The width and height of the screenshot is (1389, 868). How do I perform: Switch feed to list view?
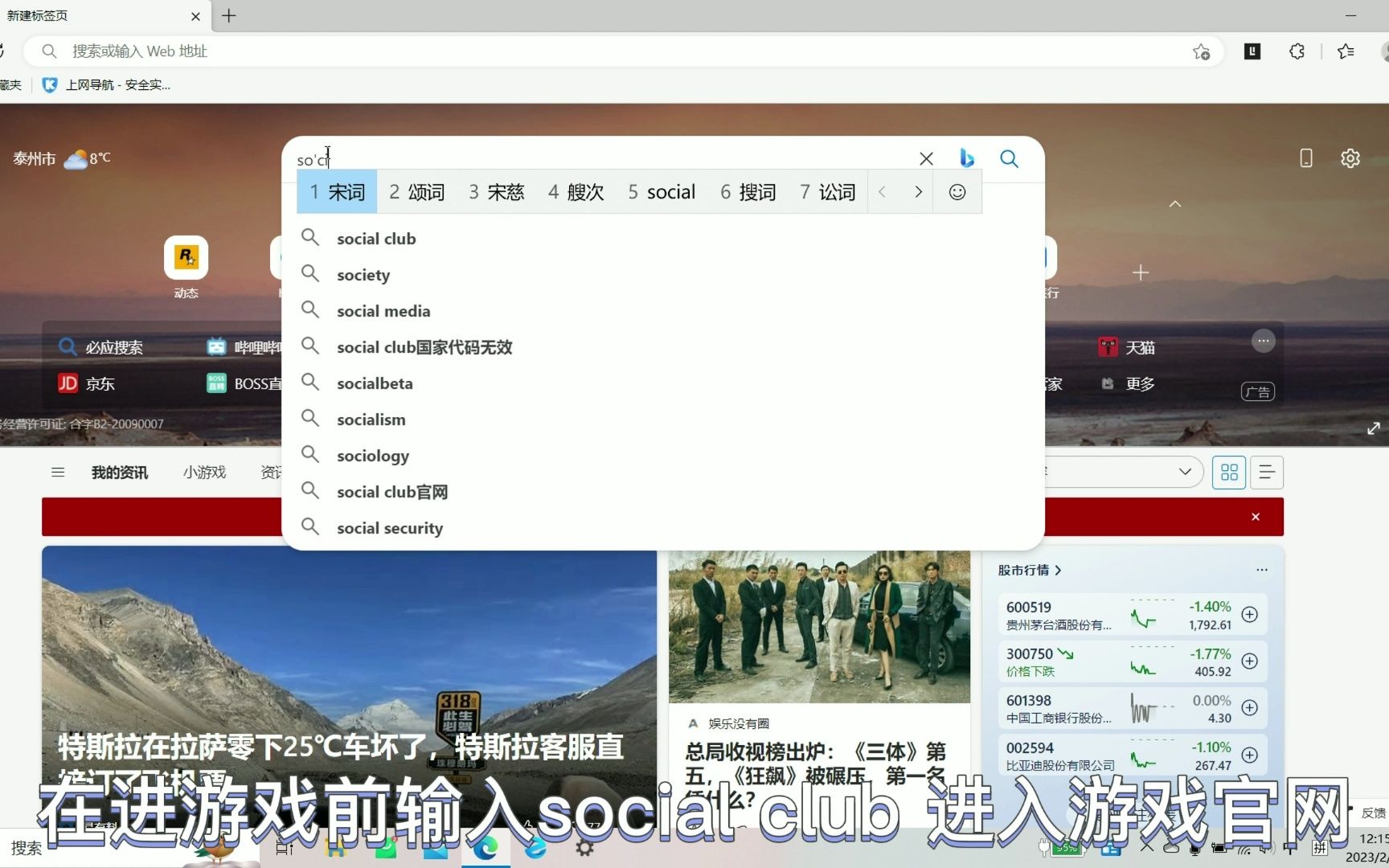1267,473
